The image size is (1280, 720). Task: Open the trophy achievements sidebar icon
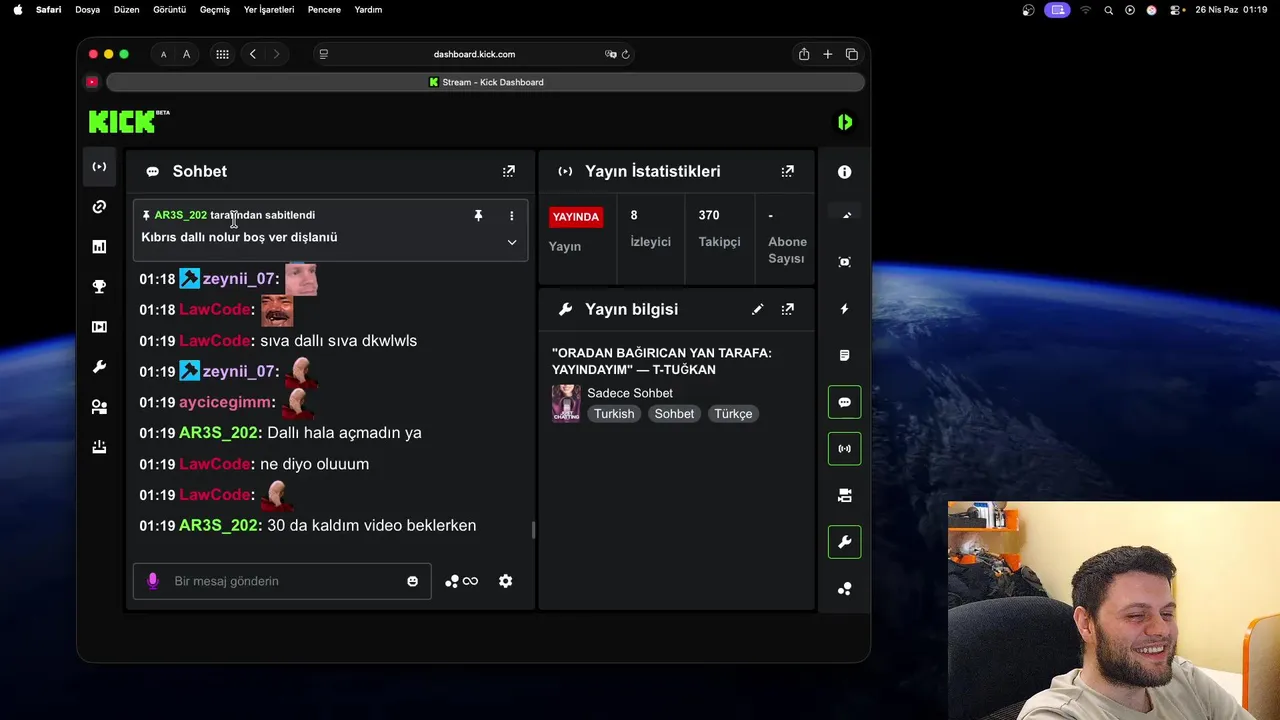click(x=99, y=287)
